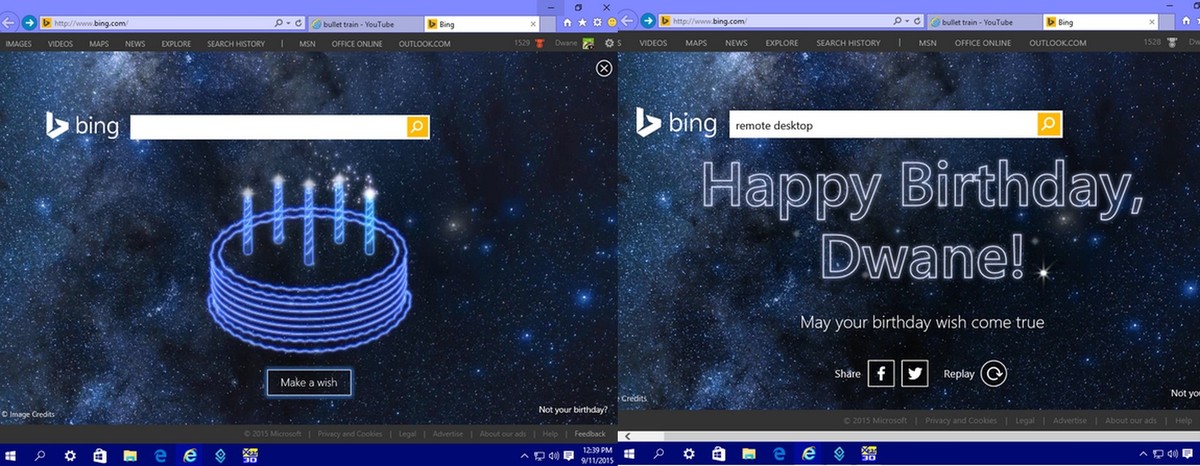
Task: Open Bing rewards medal icon in left window
Action: pos(541,43)
